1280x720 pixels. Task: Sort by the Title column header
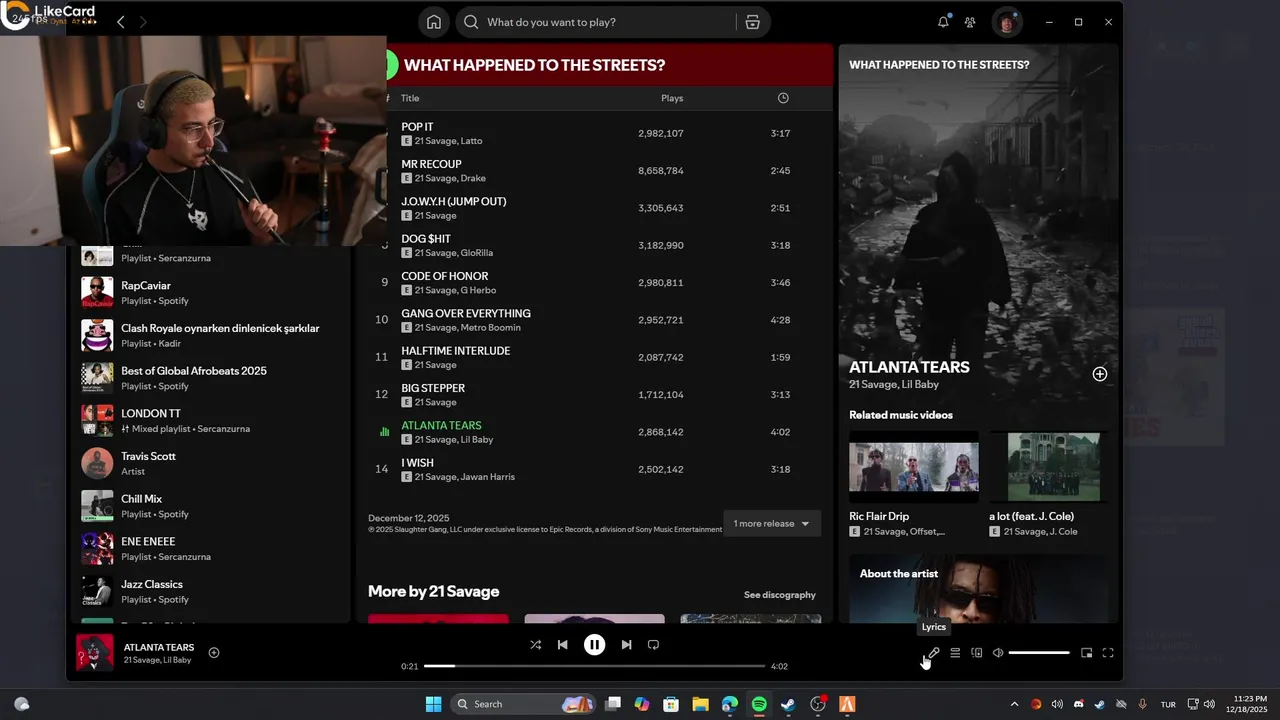pyautogui.click(x=410, y=98)
